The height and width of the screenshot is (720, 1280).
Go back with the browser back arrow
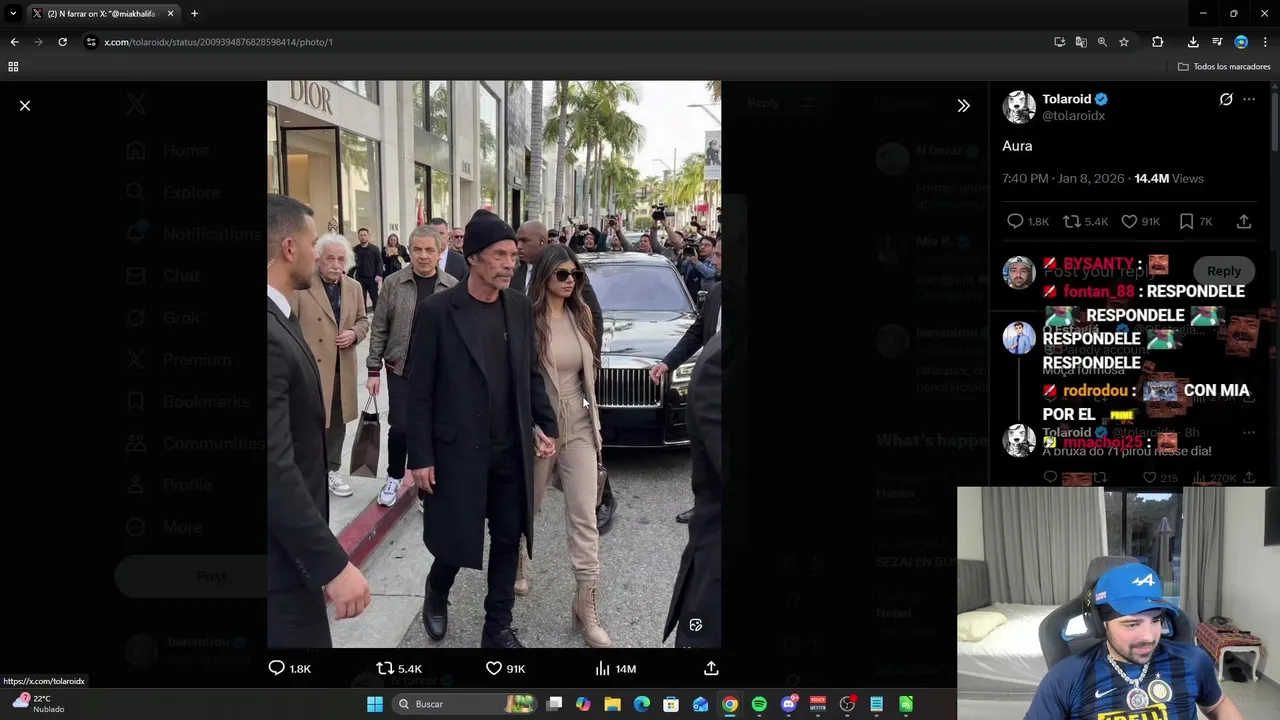[14, 42]
